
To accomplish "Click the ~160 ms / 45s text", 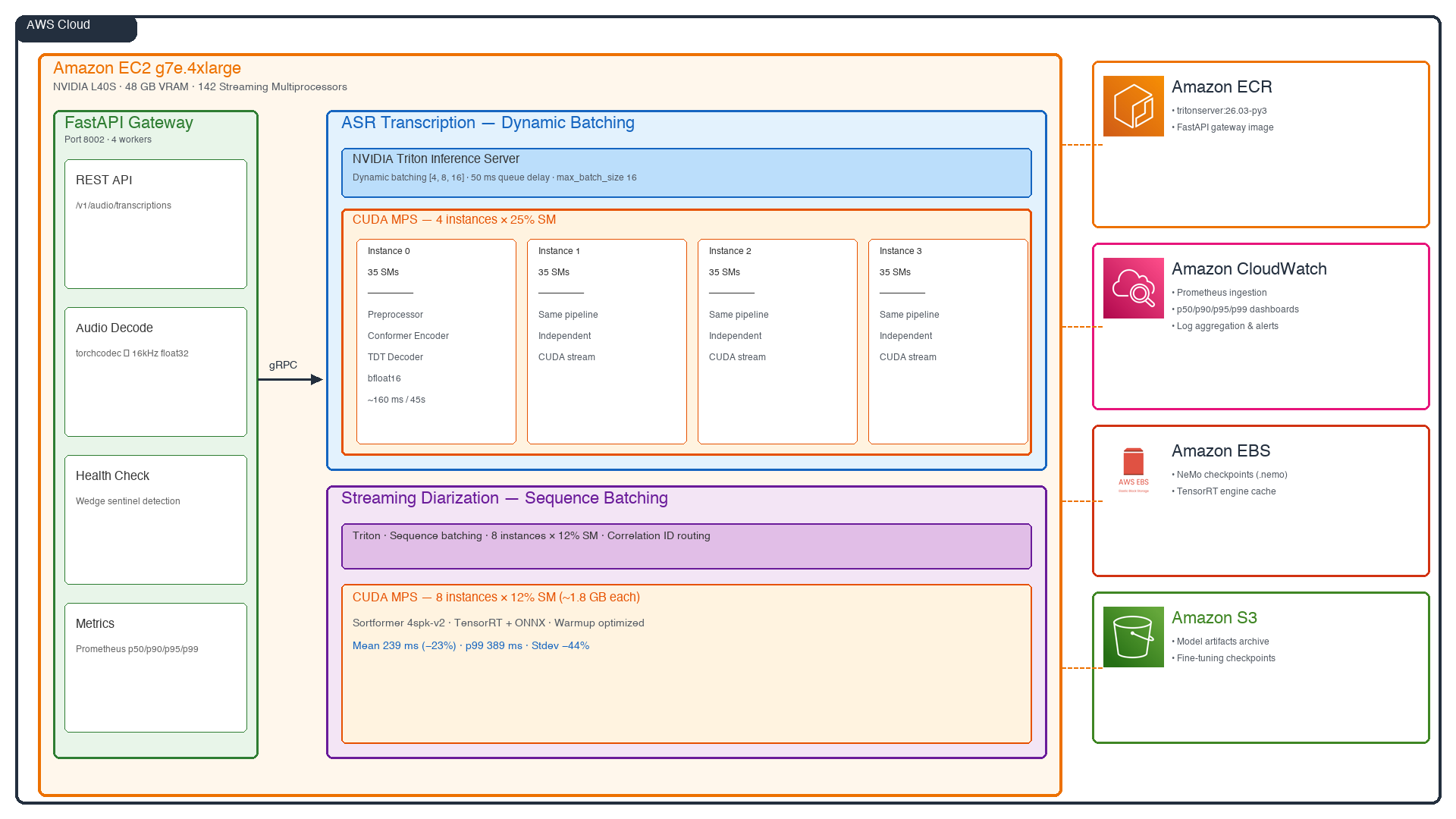I will tap(397, 400).
